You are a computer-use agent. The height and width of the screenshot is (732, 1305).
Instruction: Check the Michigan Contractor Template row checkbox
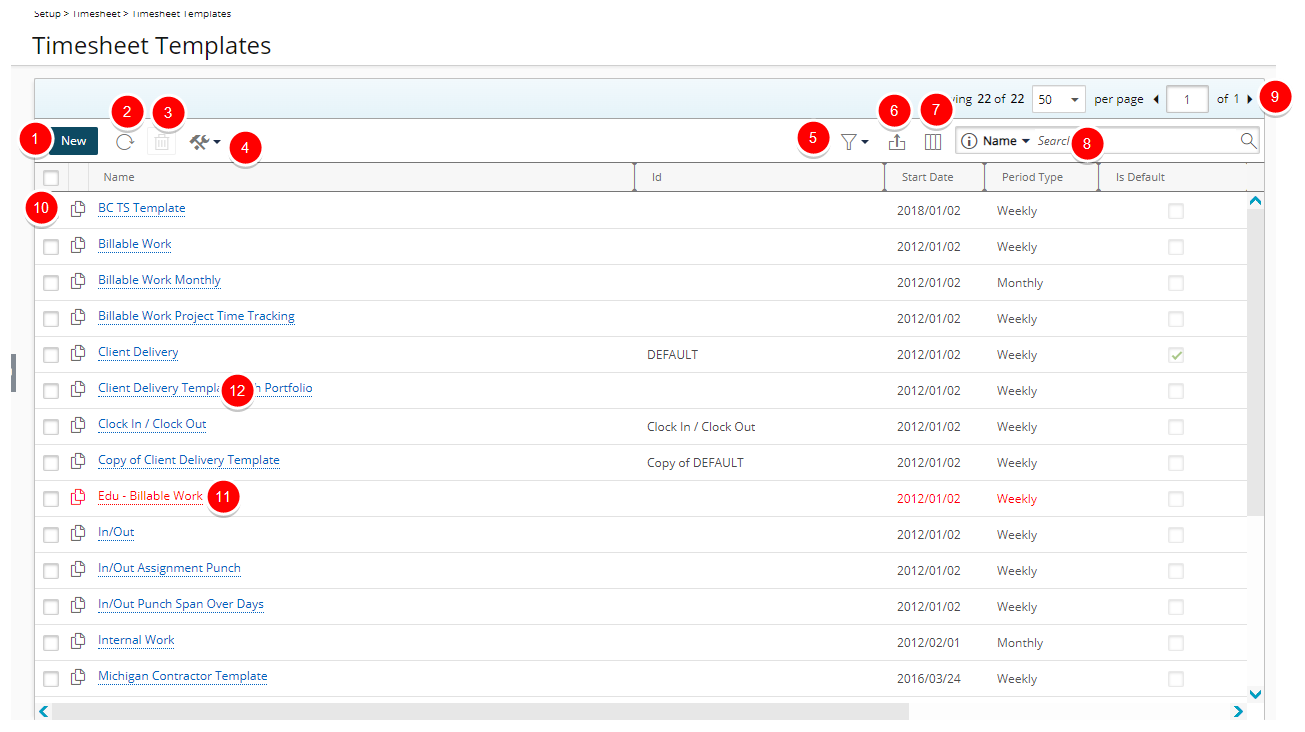click(x=51, y=679)
